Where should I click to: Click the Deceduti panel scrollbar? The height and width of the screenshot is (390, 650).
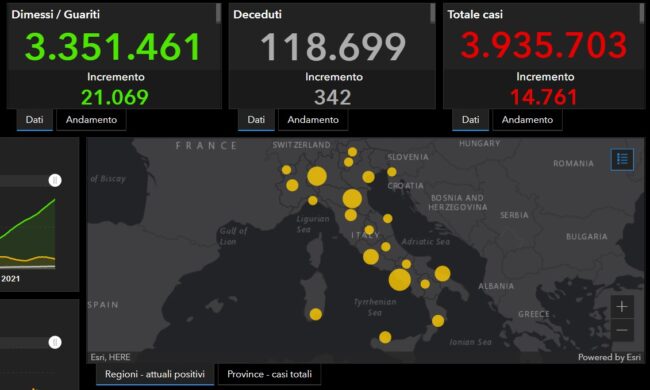tap(432, 13)
